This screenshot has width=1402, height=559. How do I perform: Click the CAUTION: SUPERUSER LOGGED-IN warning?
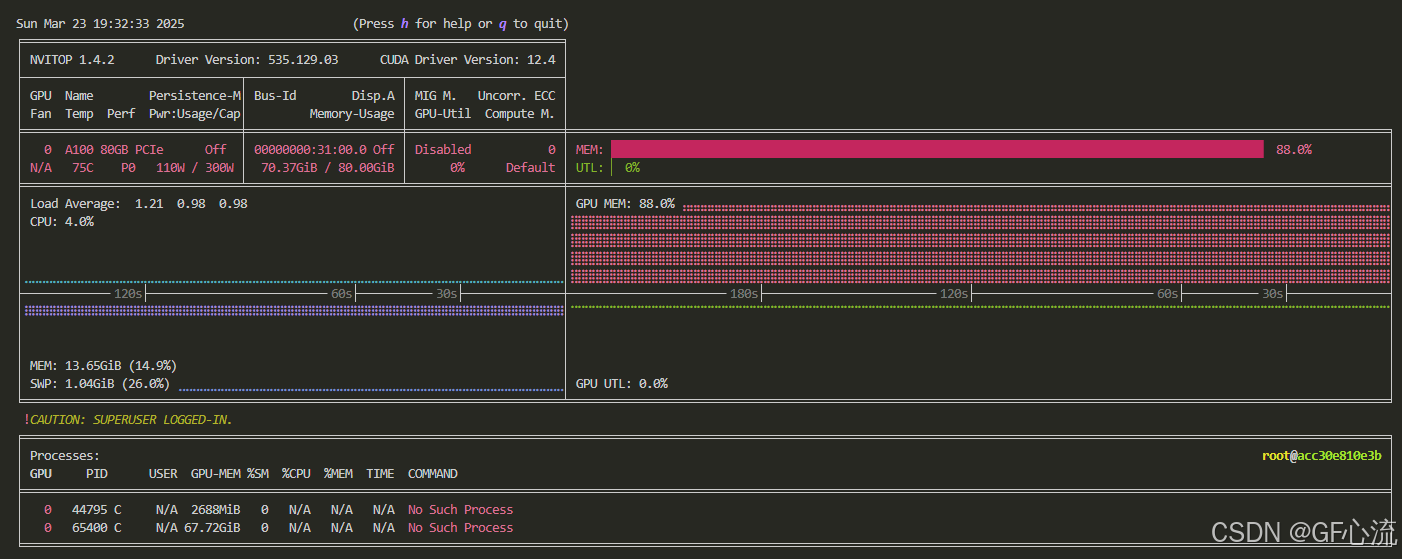click(128, 420)
